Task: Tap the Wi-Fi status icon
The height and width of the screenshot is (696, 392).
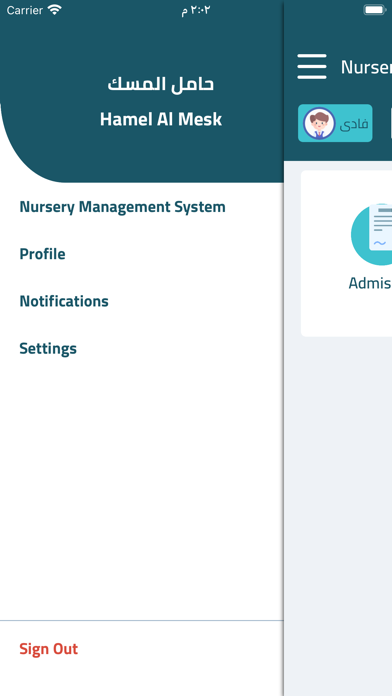Action: 55,10
